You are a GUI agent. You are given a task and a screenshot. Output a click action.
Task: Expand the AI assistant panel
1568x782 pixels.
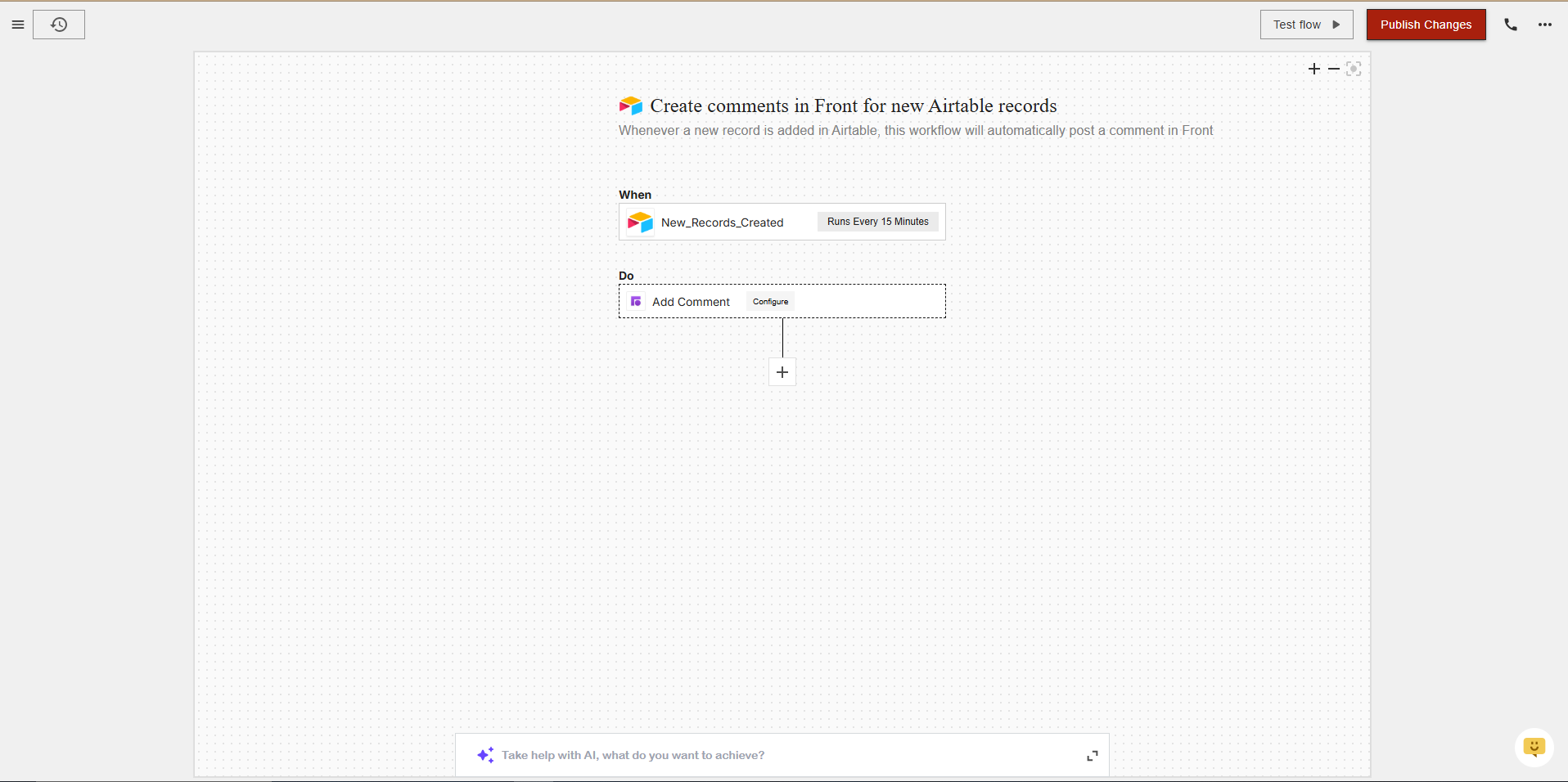[x=1093, y=756]
